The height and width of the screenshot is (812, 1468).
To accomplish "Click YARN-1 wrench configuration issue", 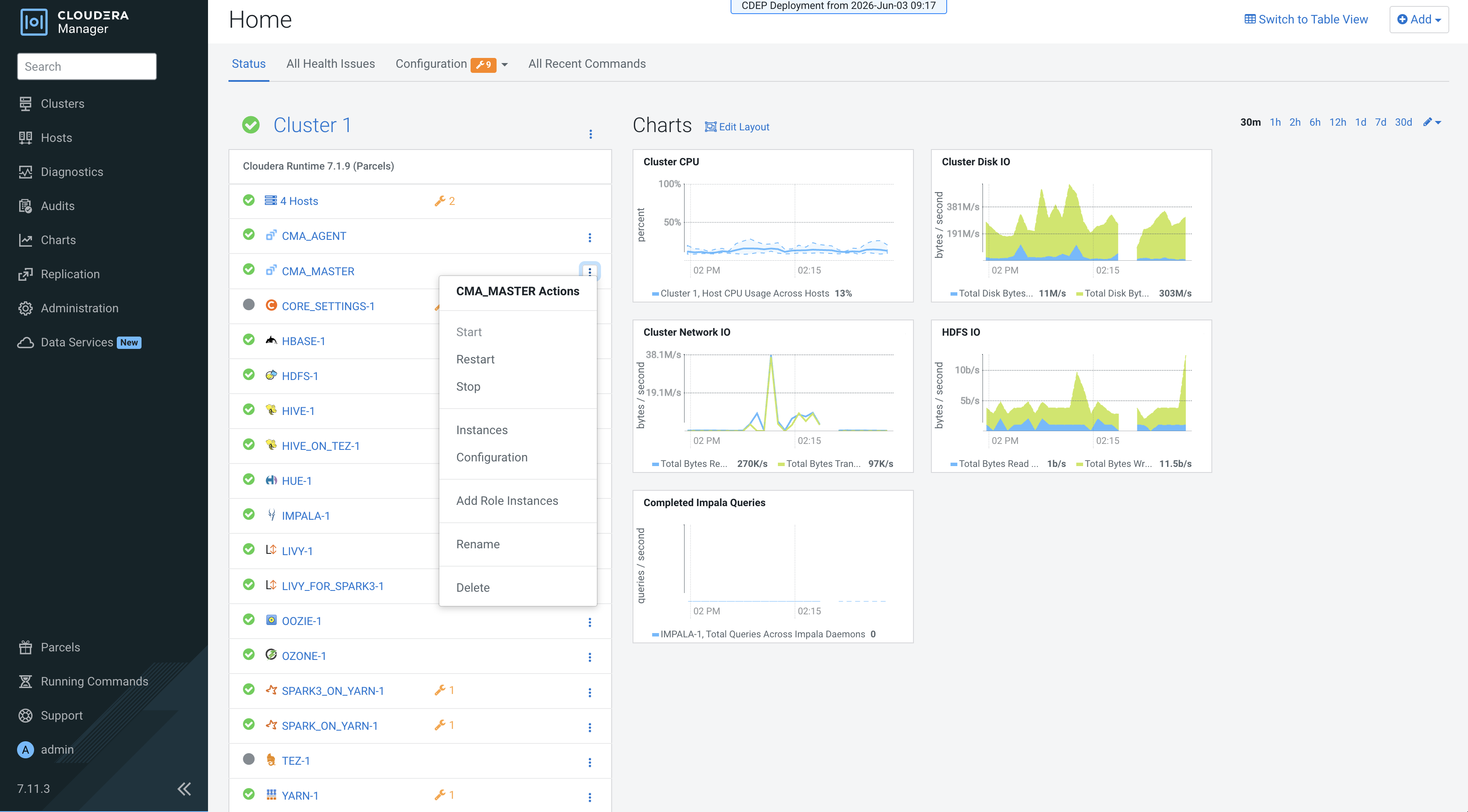I will point(445,795).
